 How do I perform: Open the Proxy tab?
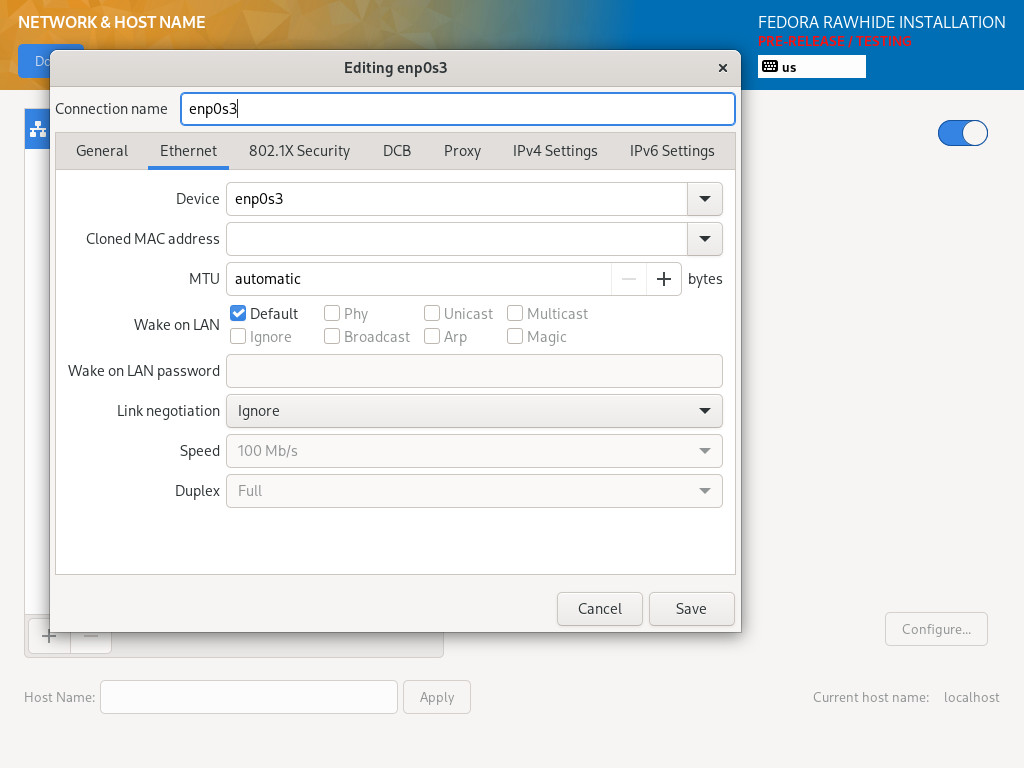pyautogui.click(x=462, y=151)
